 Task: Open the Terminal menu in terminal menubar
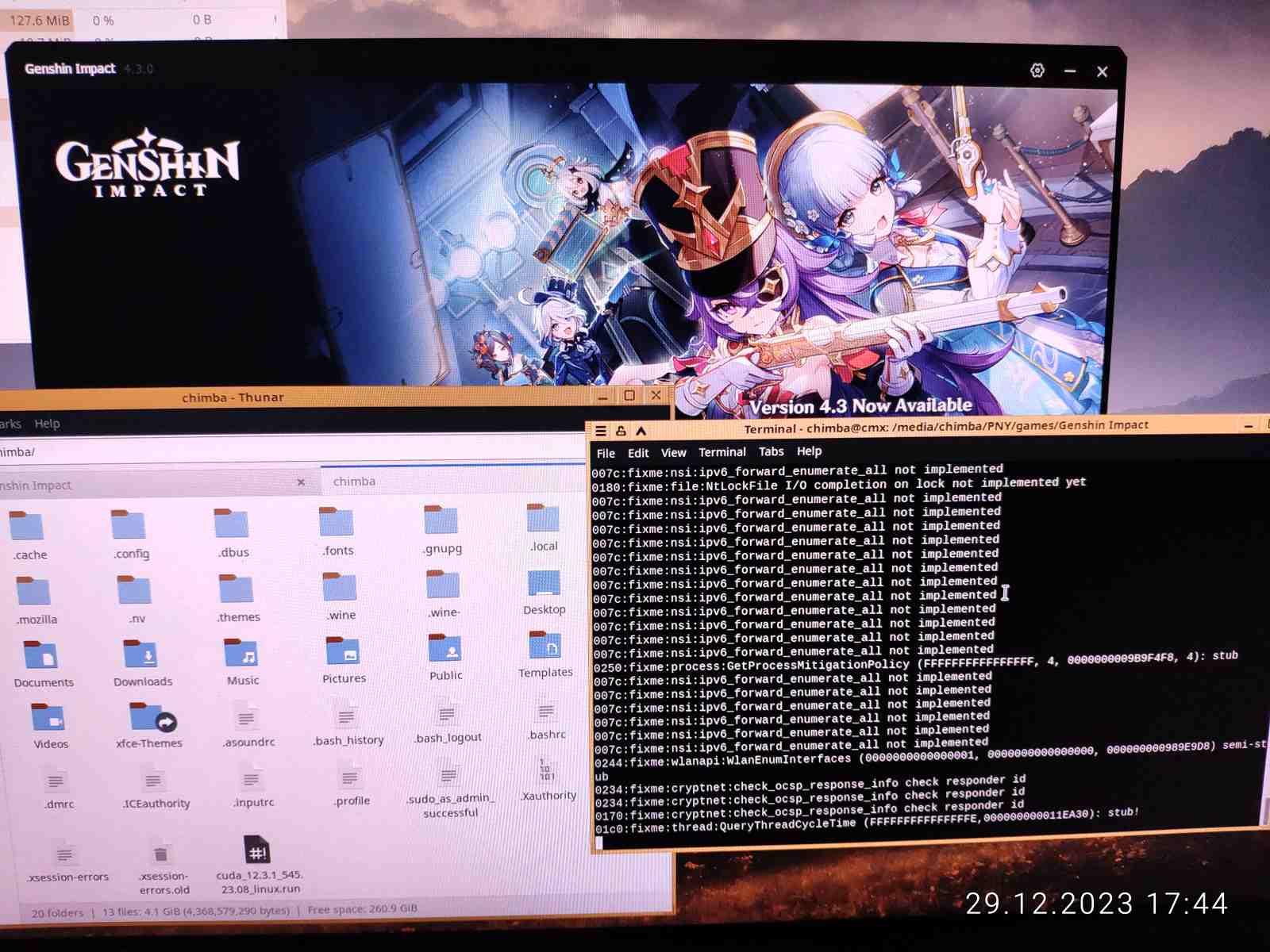point(722,452)
